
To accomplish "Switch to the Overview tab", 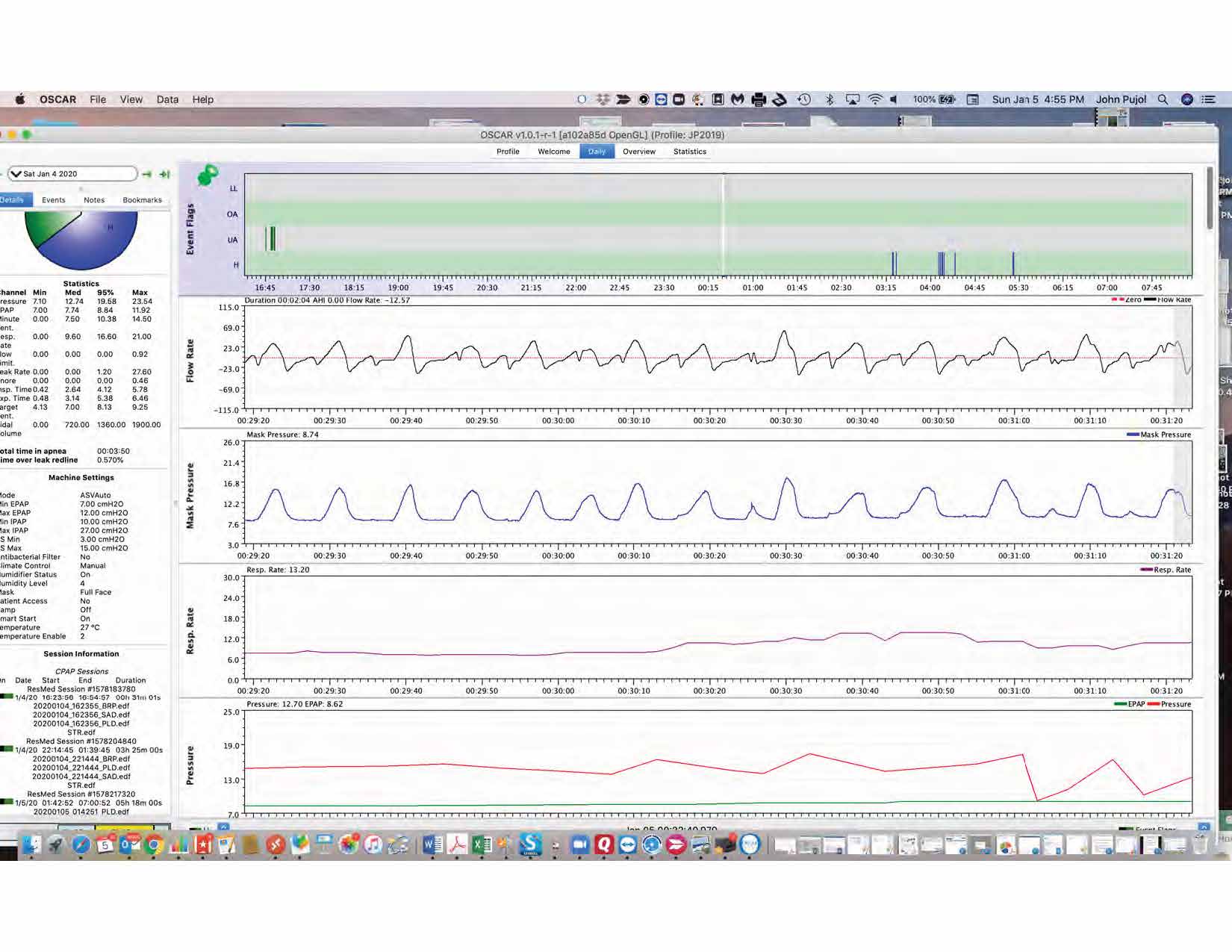I will (x=639, y=152).
